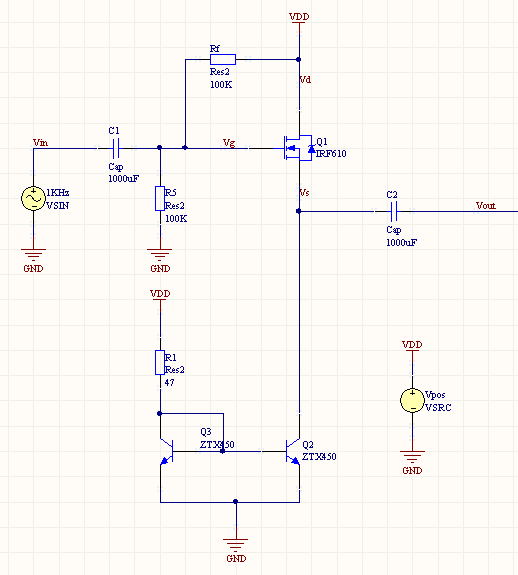This screenshot has height=575, width=518.
Task: Select the Q3 transistor symbol
Action: click(166, 451)
